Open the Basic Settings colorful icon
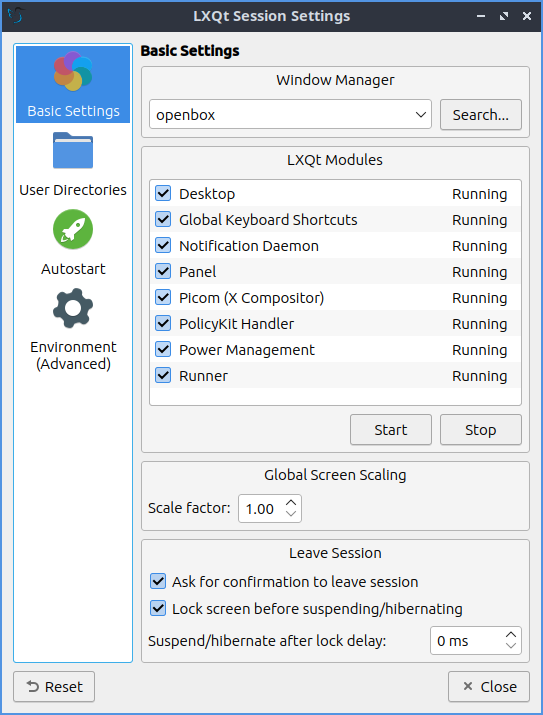This screenshot has height=715, width=543. click(x=73, y=71)
